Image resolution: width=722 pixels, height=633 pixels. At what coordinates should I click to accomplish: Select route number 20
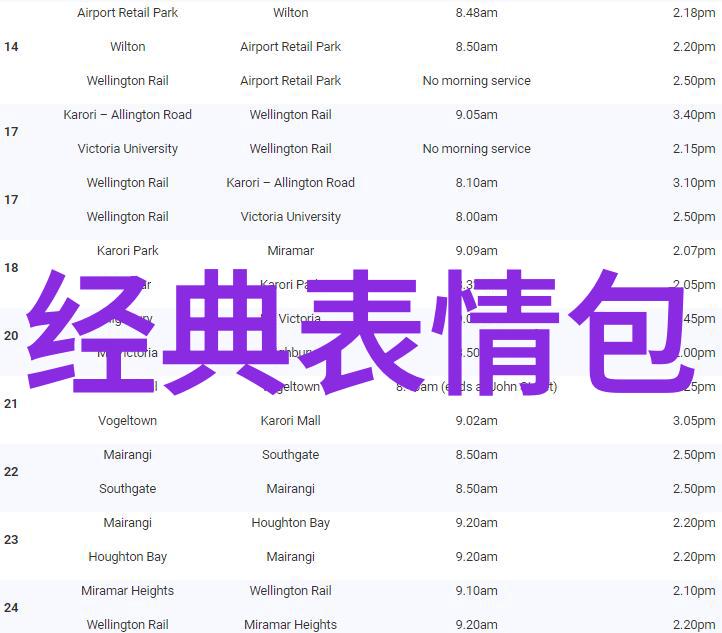click(x=11, y=336)
